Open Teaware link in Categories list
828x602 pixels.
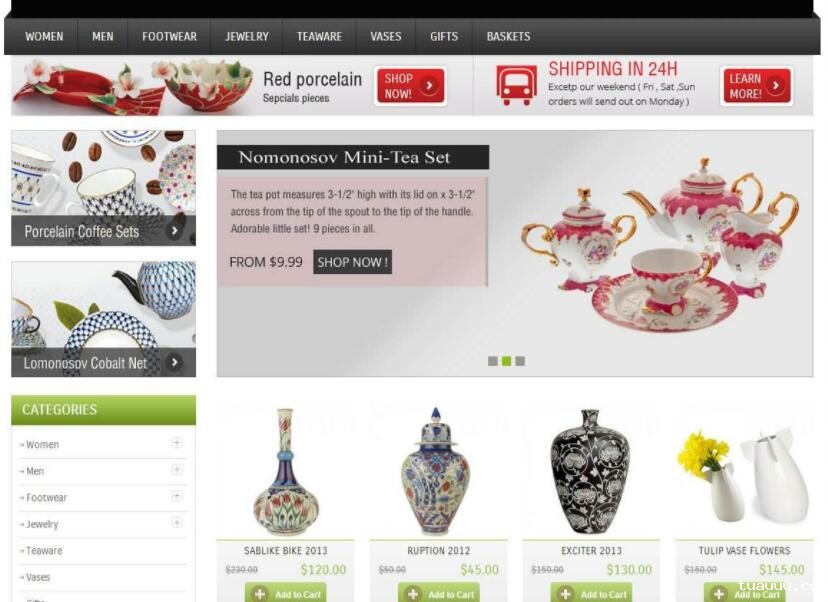44,550
